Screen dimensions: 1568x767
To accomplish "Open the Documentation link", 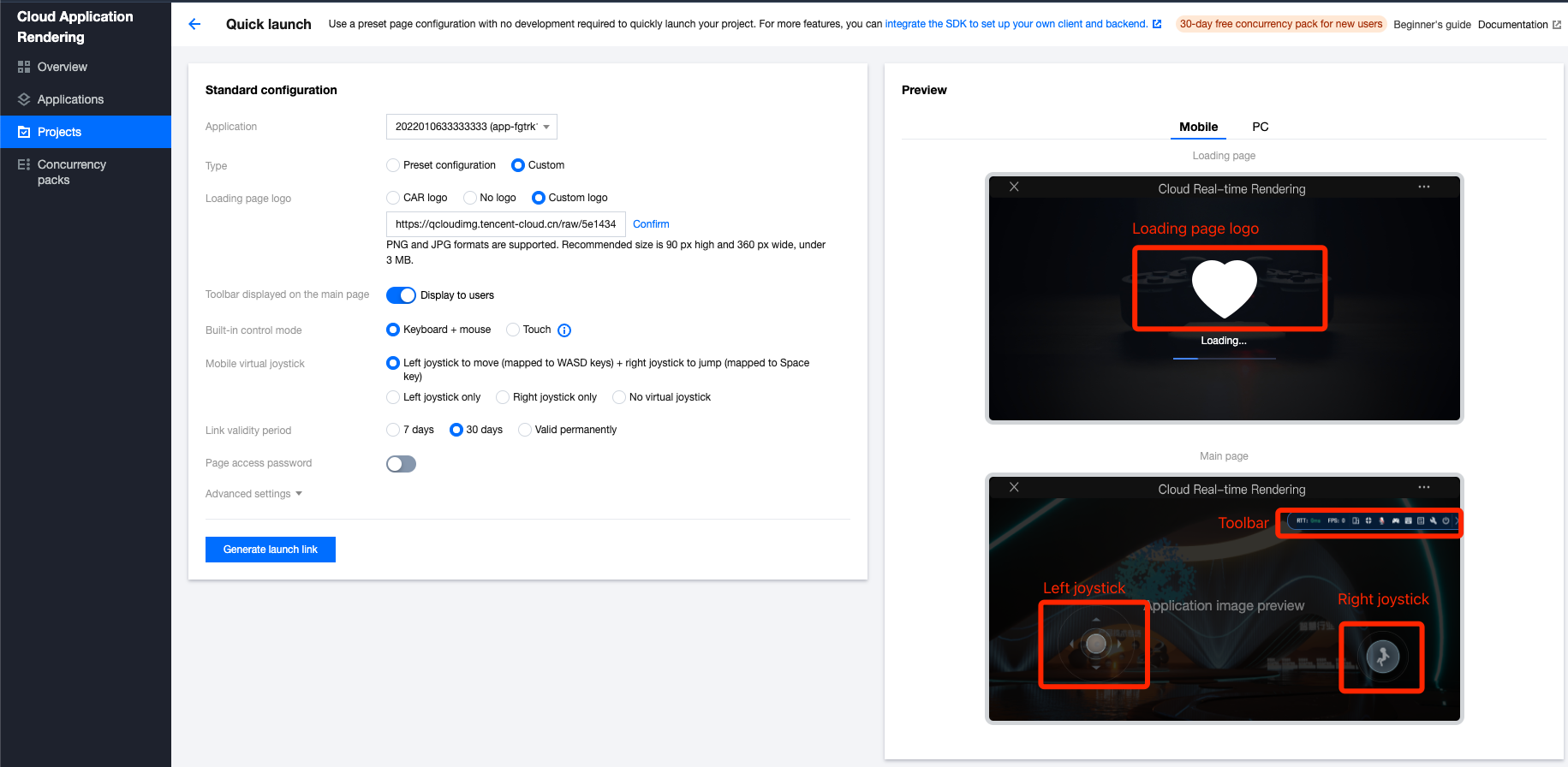I will pyautogui.click(x=1519, y=25).
